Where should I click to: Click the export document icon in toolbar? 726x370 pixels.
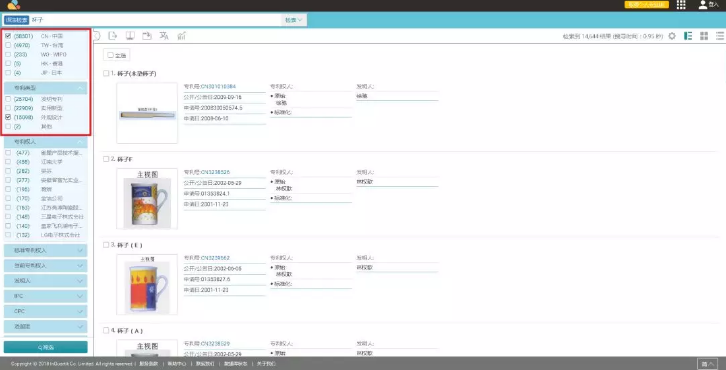[113, 36]
